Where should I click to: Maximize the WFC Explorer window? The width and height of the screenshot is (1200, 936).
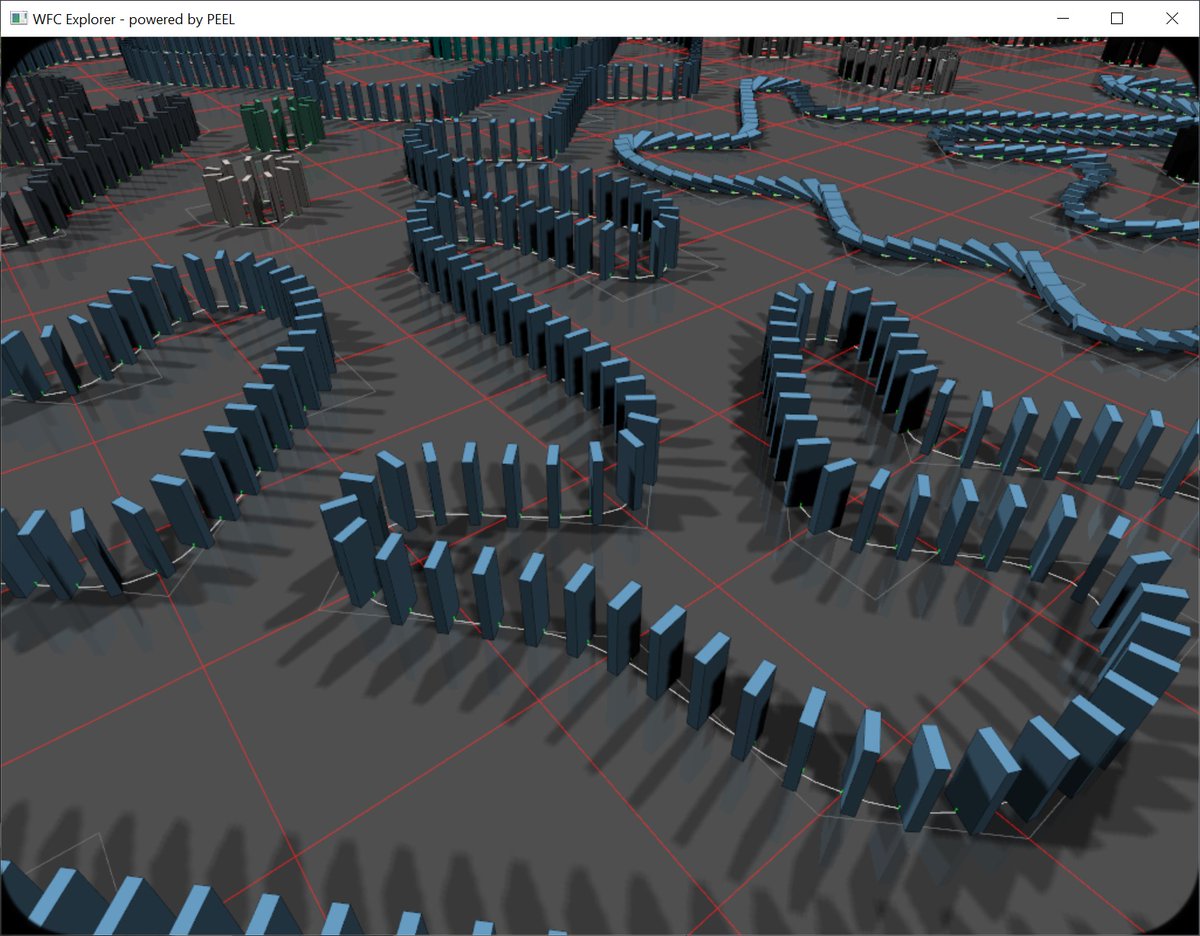[x=1117, y=18]
